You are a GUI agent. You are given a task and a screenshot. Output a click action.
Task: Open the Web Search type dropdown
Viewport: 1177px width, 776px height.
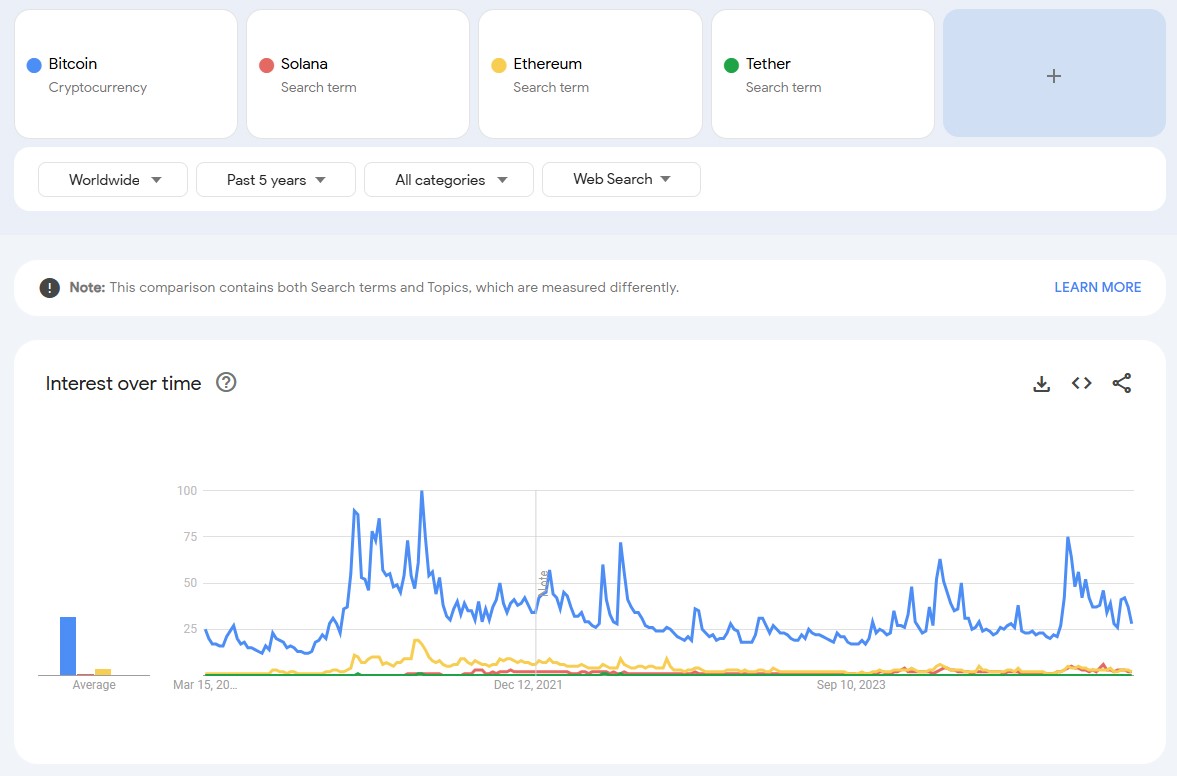pyautogui.click(x=621, y=179)
